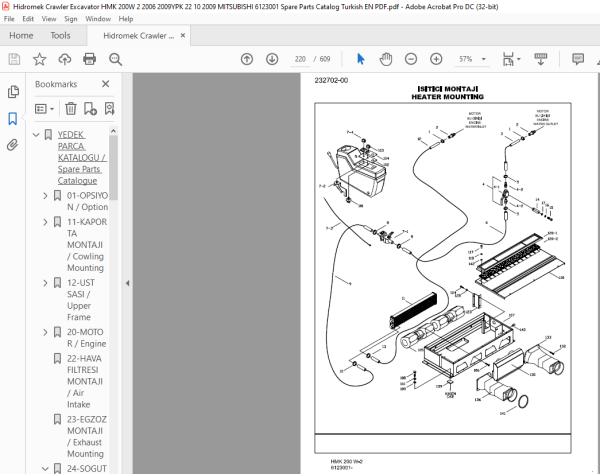Upload file to Document Cloud
Image resolution: width=600 pixels, height=474 pixels.
pyautogui.click(x=65, y=59)
